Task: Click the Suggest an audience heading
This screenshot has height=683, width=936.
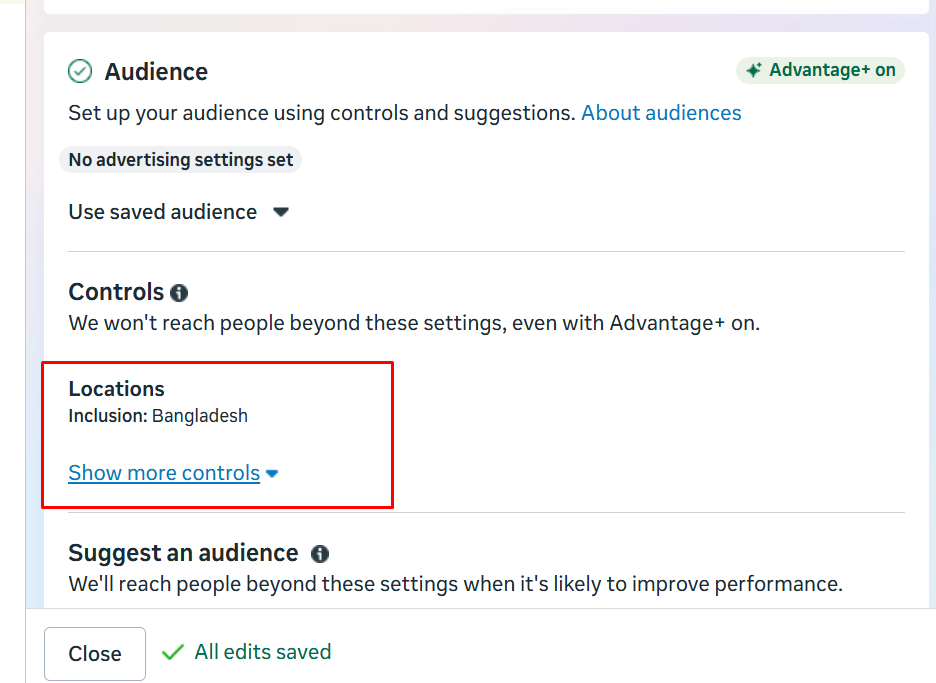Action: click(x=183, y=553)
